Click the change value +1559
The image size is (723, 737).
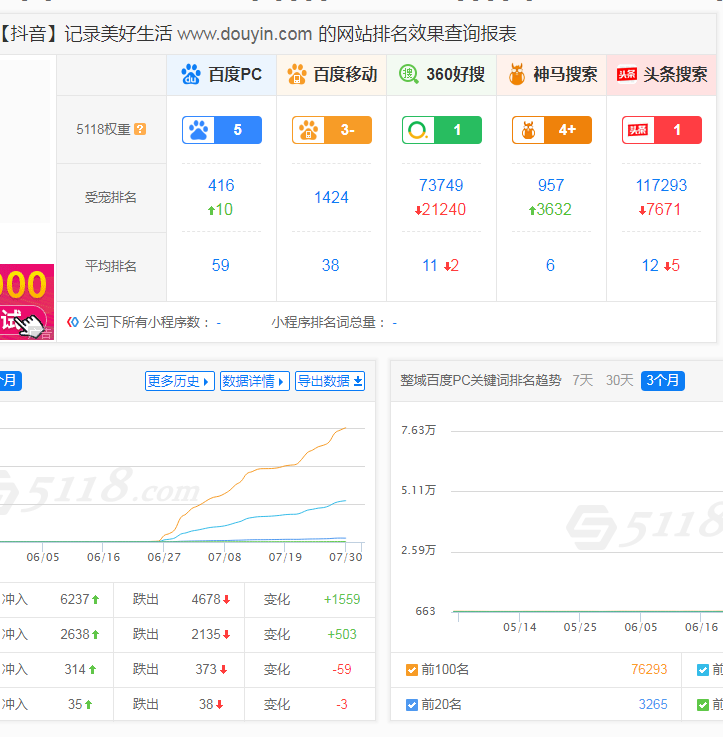pyautogui.click(x=342, y=599)
